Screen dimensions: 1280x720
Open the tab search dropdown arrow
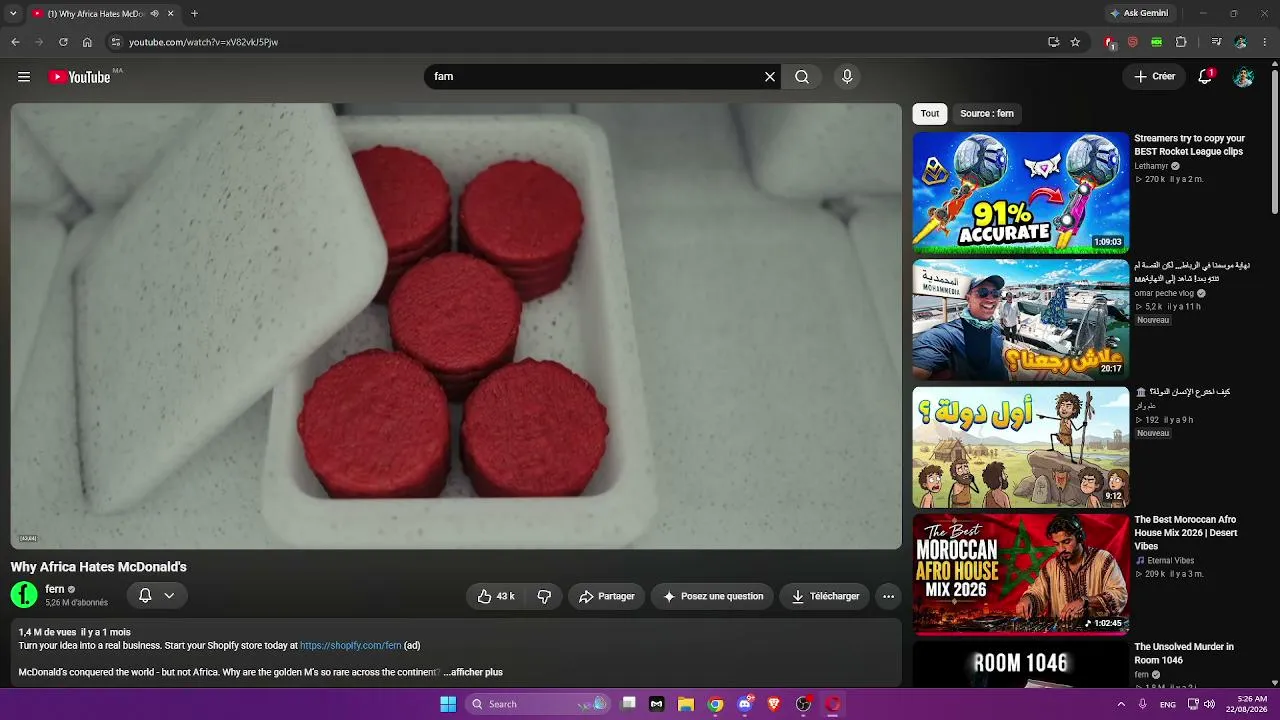[13, 13]
